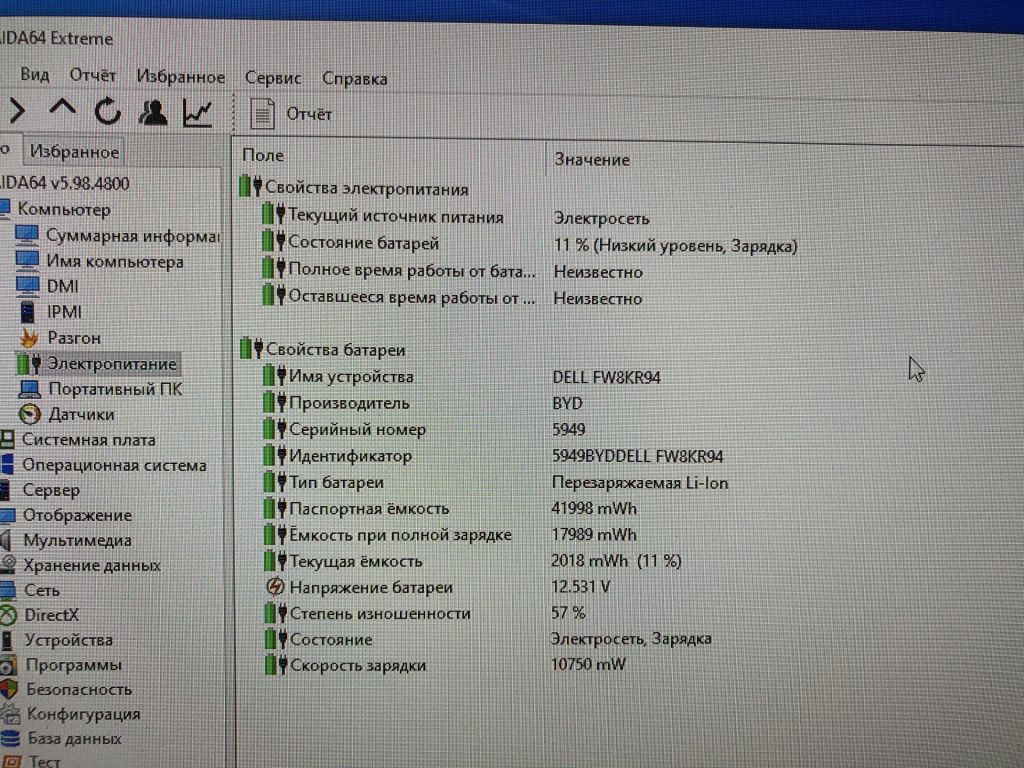Open the Вид menu
1024x768 pixels.
[x=35, y=74]
